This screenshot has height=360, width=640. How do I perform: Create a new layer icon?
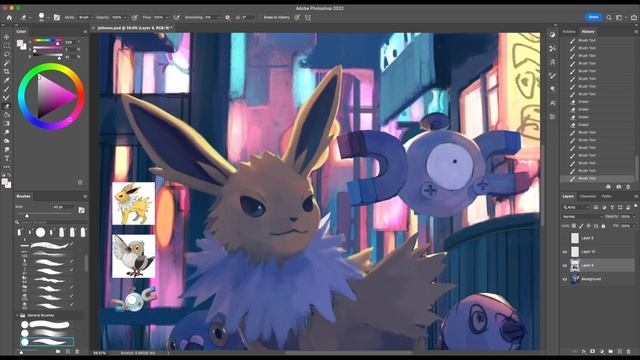[620, 351]
